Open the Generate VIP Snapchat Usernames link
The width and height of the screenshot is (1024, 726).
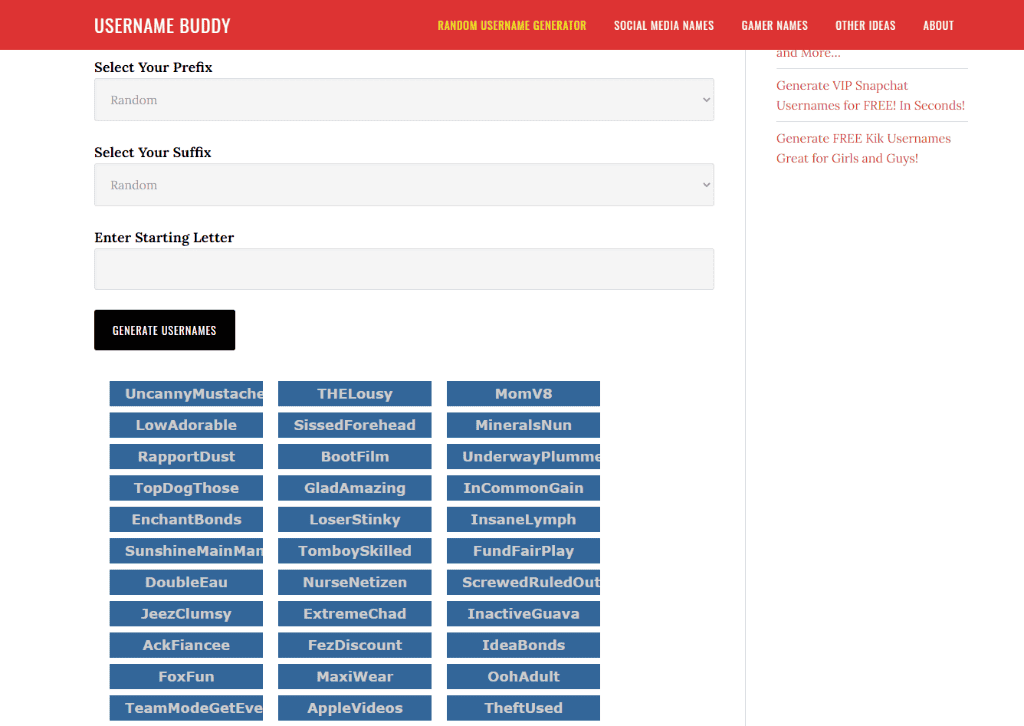point(870,95)
